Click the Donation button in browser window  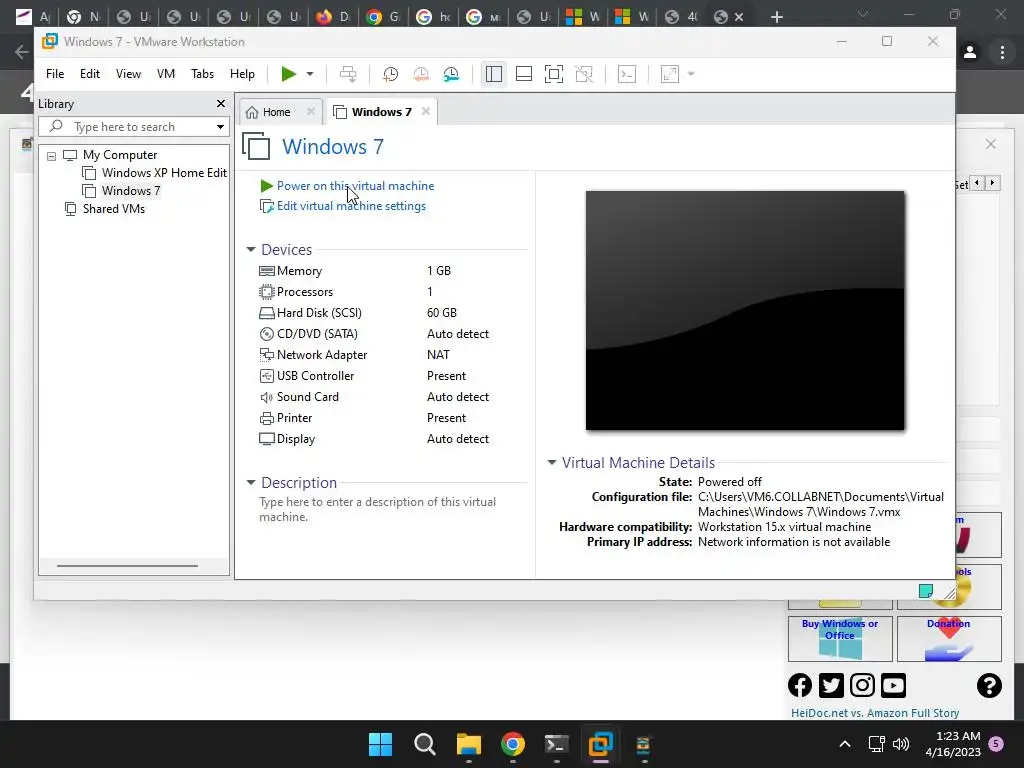pos(949,639)
